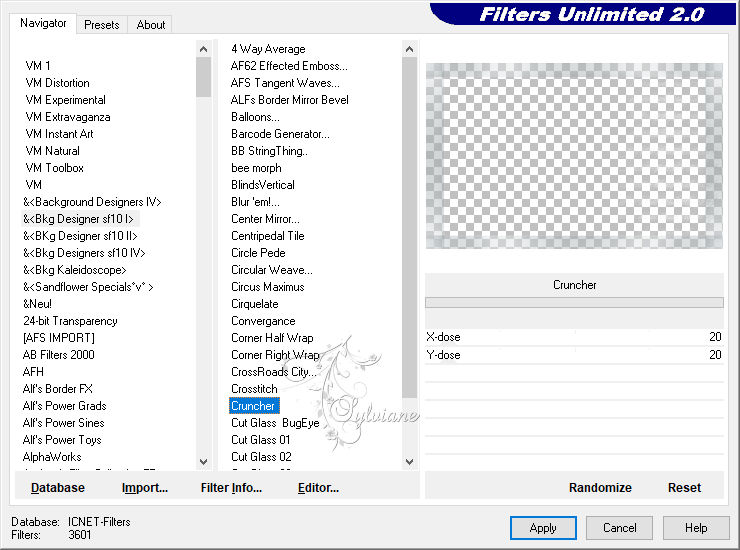Pick ALFs Border Mirror Bevel filter
Image resolution: width=740 pixels, height=550 pixels.
290,100
